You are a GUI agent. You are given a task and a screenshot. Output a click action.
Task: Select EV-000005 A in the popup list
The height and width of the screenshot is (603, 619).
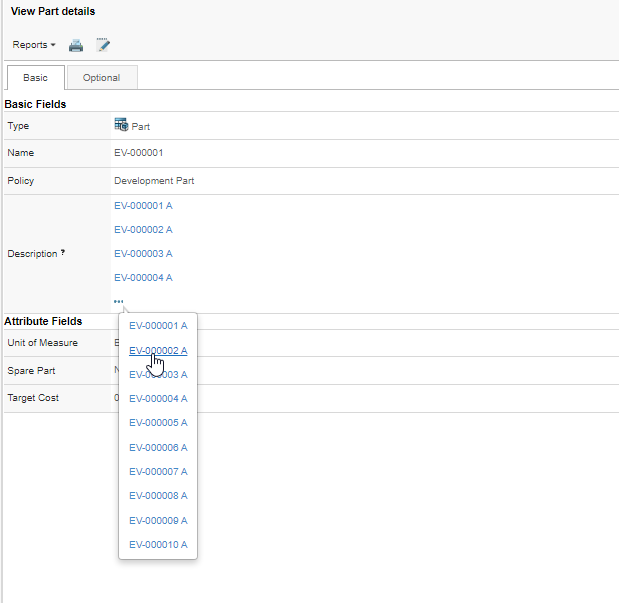(158, 423)
